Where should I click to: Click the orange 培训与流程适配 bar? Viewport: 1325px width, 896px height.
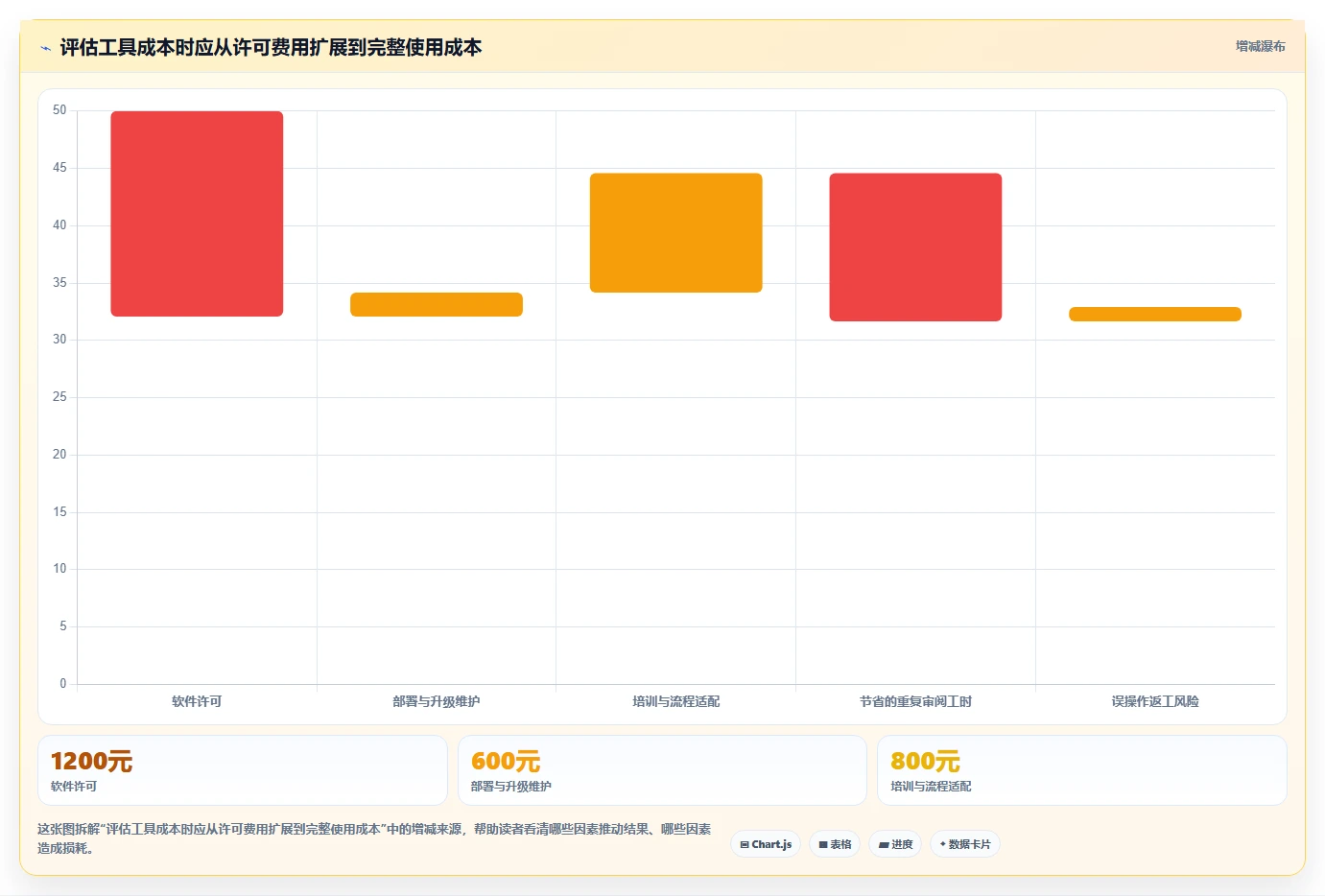click(676, 233)
